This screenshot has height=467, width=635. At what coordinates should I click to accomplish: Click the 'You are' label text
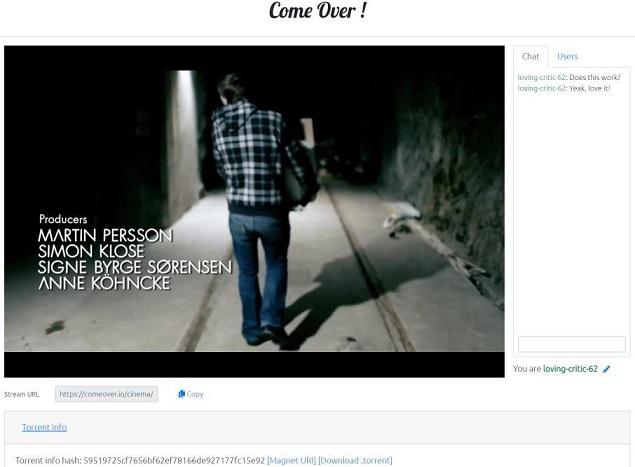pyautogui.click(x=527, y=369)
